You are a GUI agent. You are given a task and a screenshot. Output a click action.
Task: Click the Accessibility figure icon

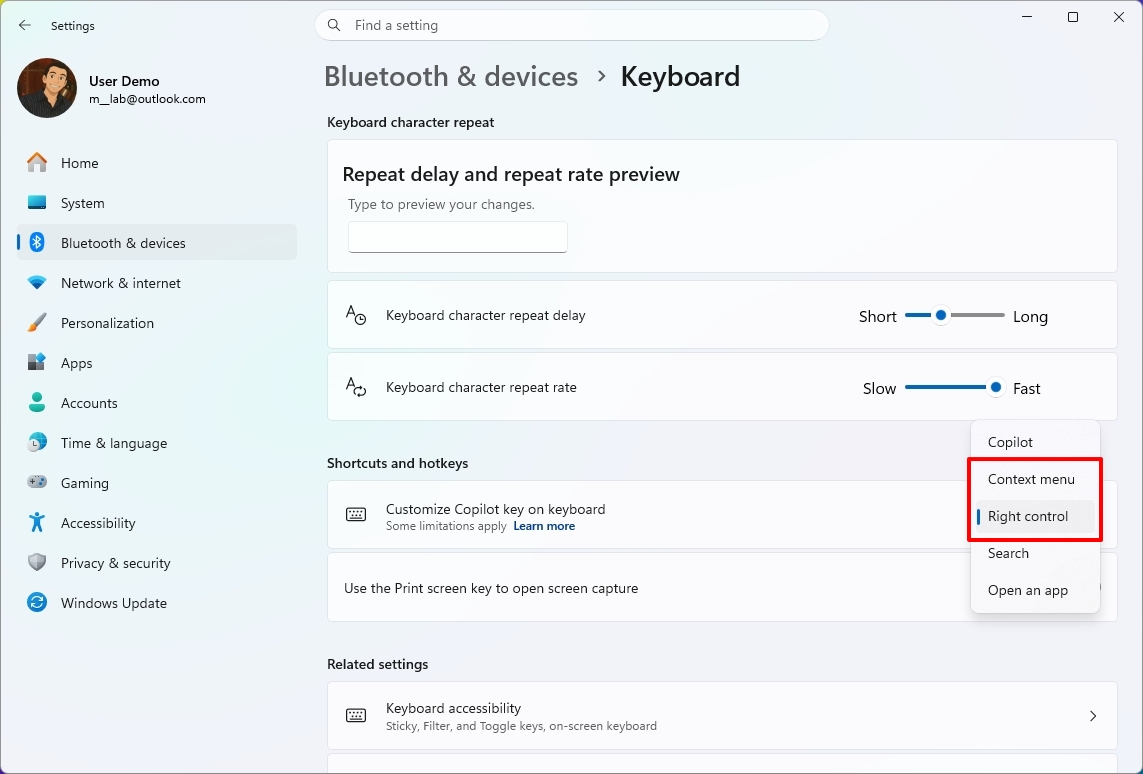tap(37, 523)
